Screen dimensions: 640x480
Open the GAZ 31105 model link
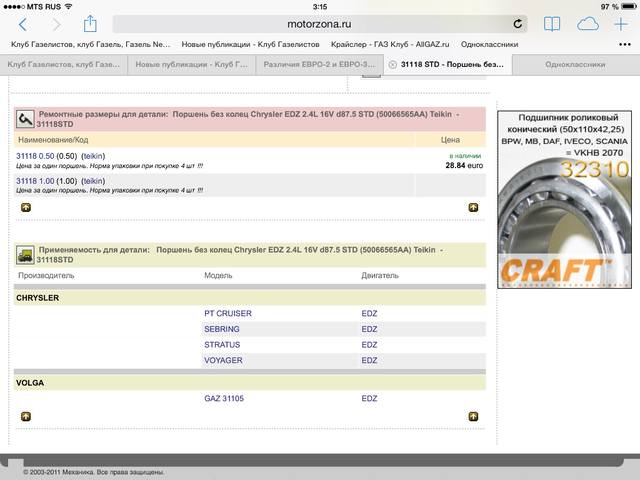point(224,398)
